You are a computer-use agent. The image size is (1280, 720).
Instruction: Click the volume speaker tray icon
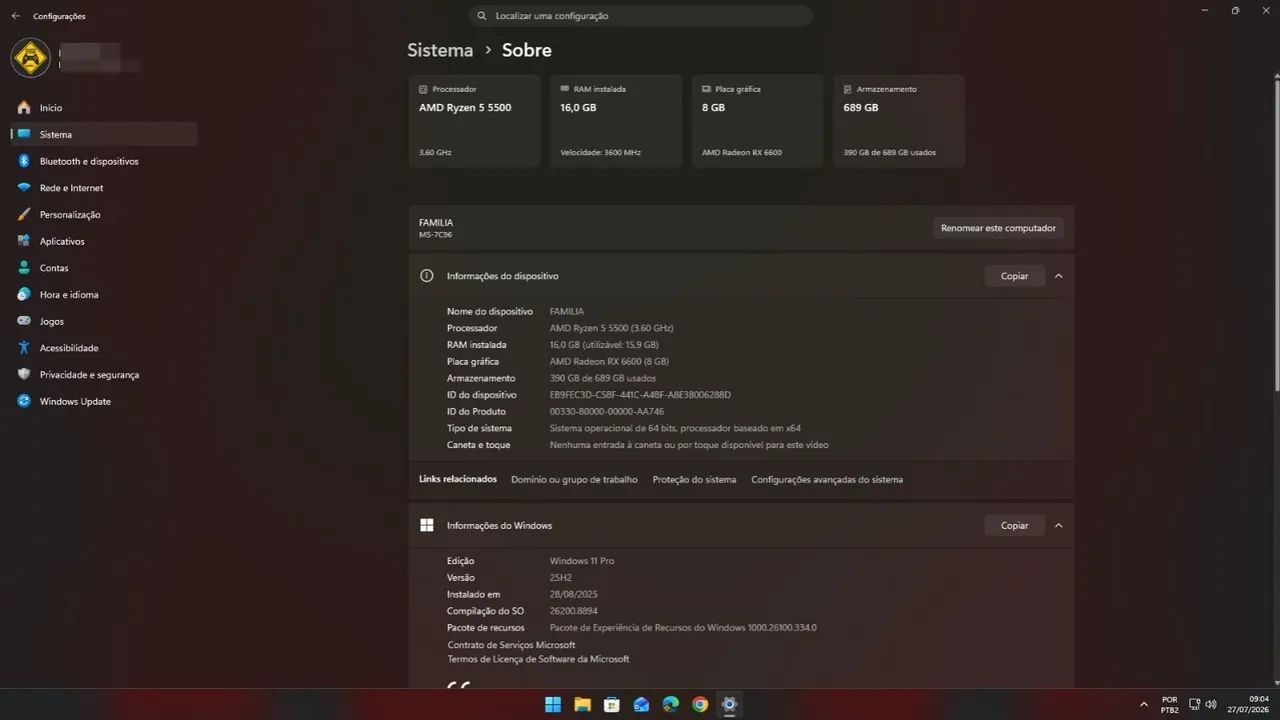click(x=1211, y=704)
